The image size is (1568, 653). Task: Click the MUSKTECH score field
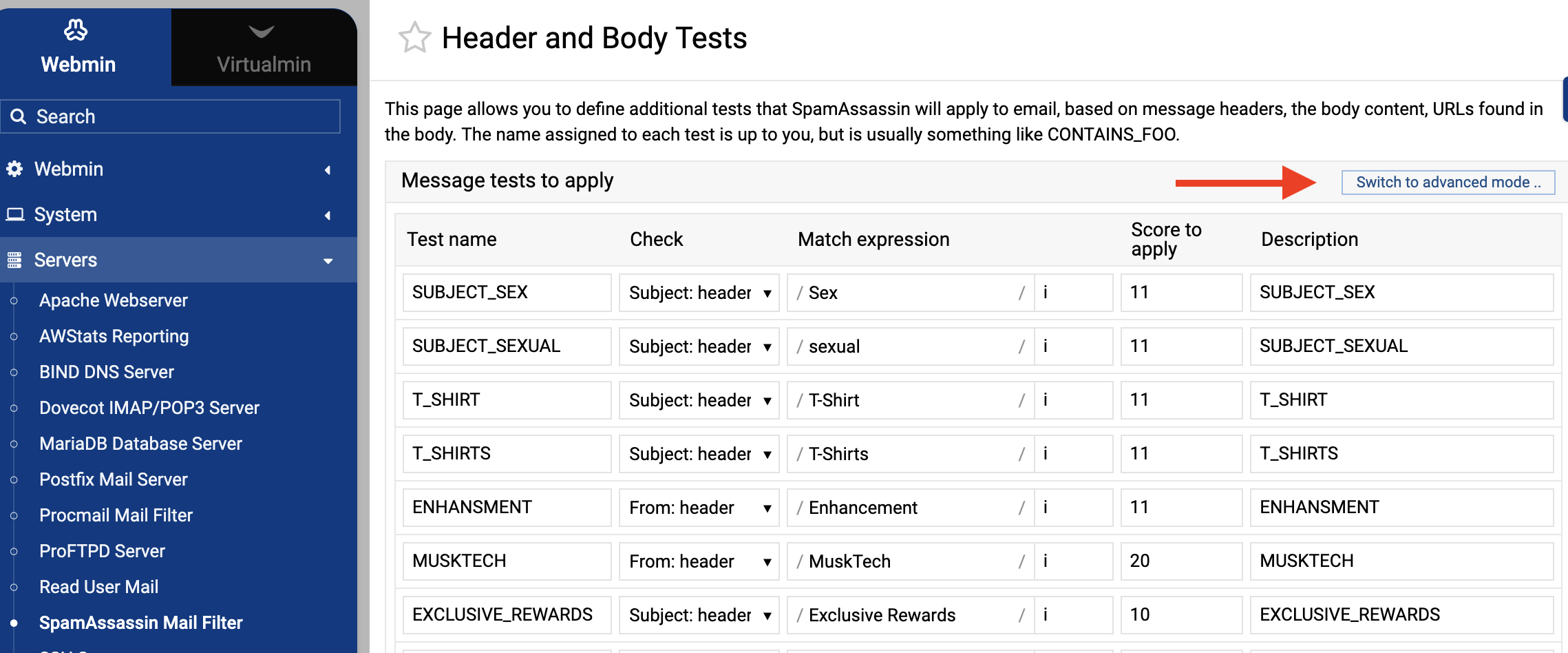pyautogui.click(x=1180, y=561)
